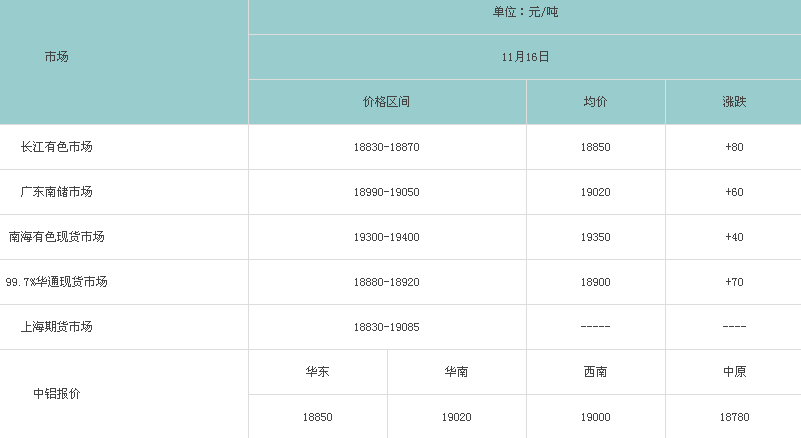
Task: Select the +70 change value
Action: pyautogui.click(x=734, y=282)
